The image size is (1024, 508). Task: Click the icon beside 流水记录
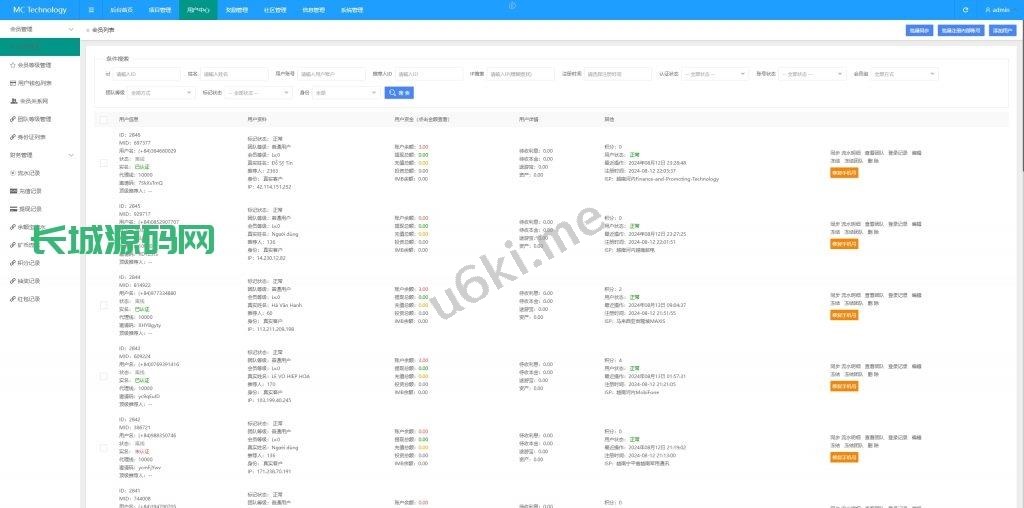pos(11,173)
